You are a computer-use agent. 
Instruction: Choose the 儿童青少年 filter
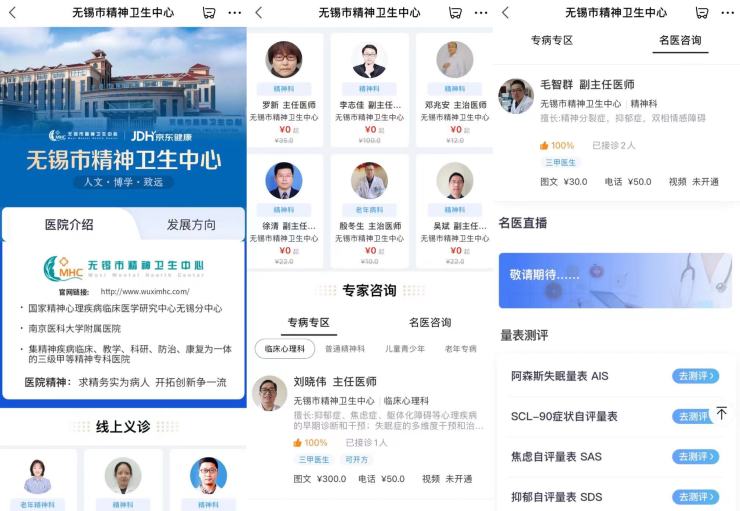pyautogui.click(x=404, y=349)
